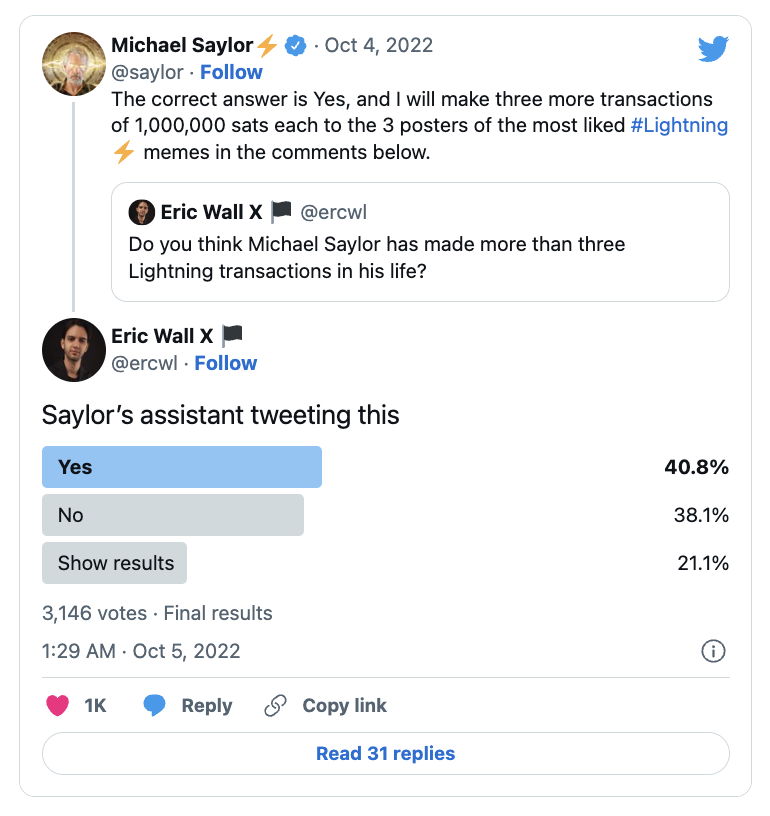Read 31 replies to this tweet
This screenshot has height=816, width=770.
click(385, 754)
